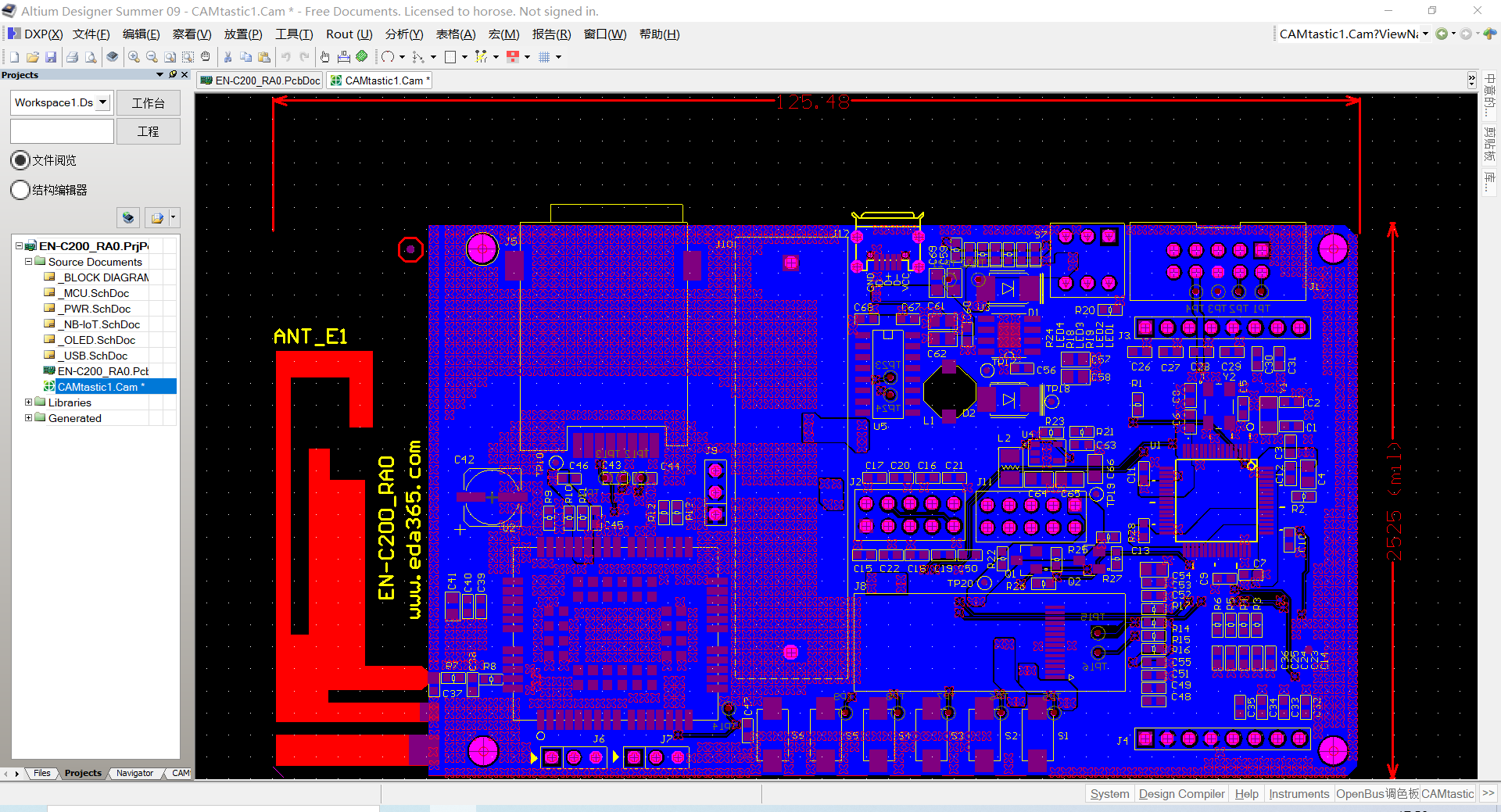This screenshot has height=812, width=1501.
Task: Create a new document from the toolbar
Action: coord(14,57)
